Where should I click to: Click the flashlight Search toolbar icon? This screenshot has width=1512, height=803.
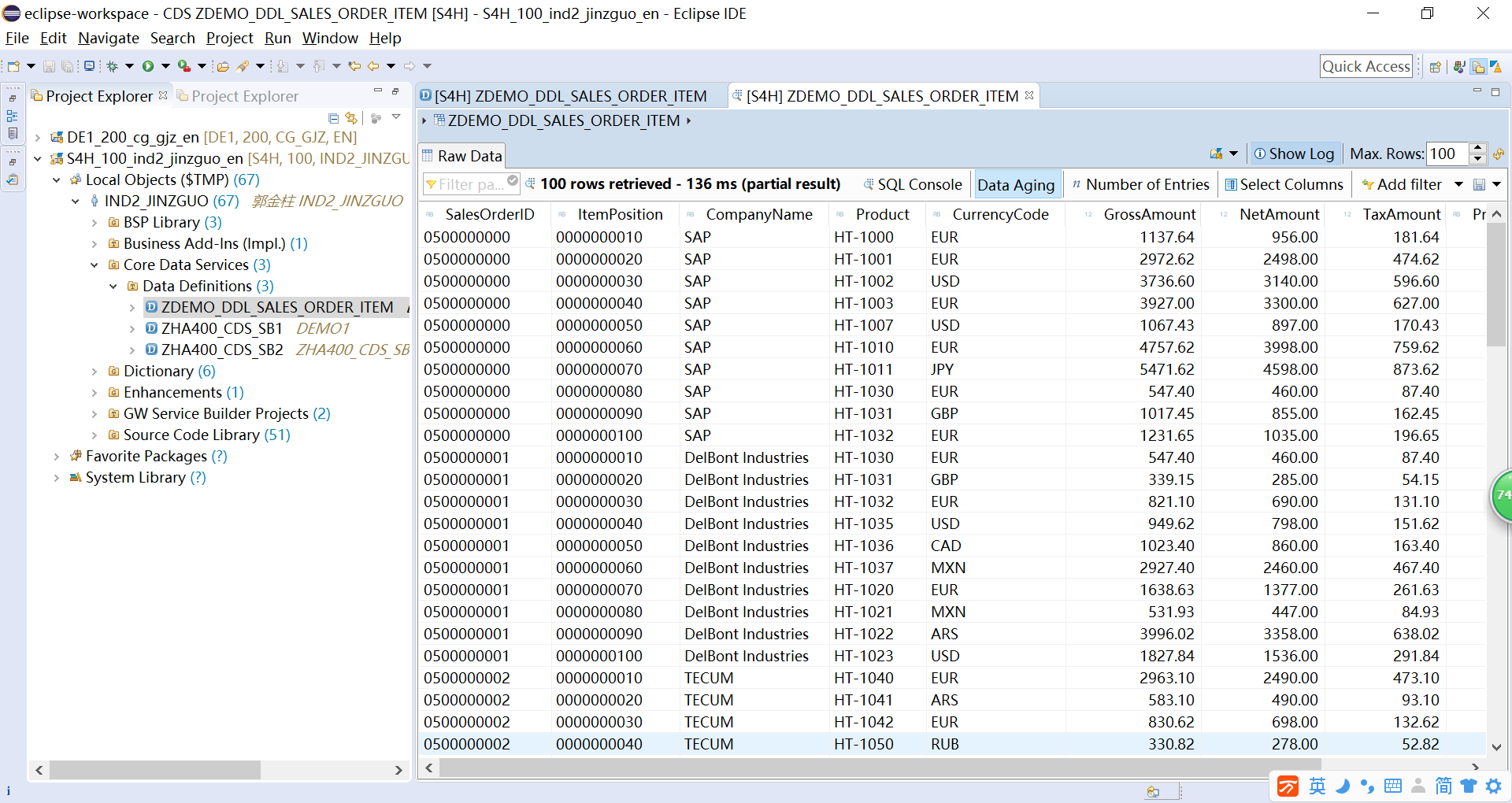click(x=243, y=66)
